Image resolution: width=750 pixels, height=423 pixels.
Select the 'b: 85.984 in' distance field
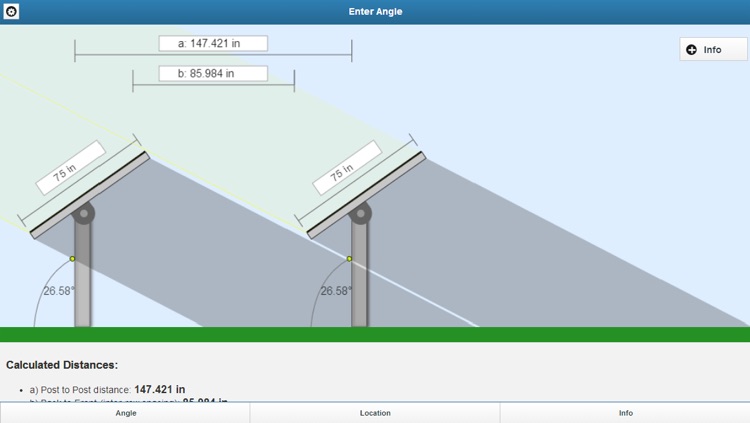click(x=213, y=74)
